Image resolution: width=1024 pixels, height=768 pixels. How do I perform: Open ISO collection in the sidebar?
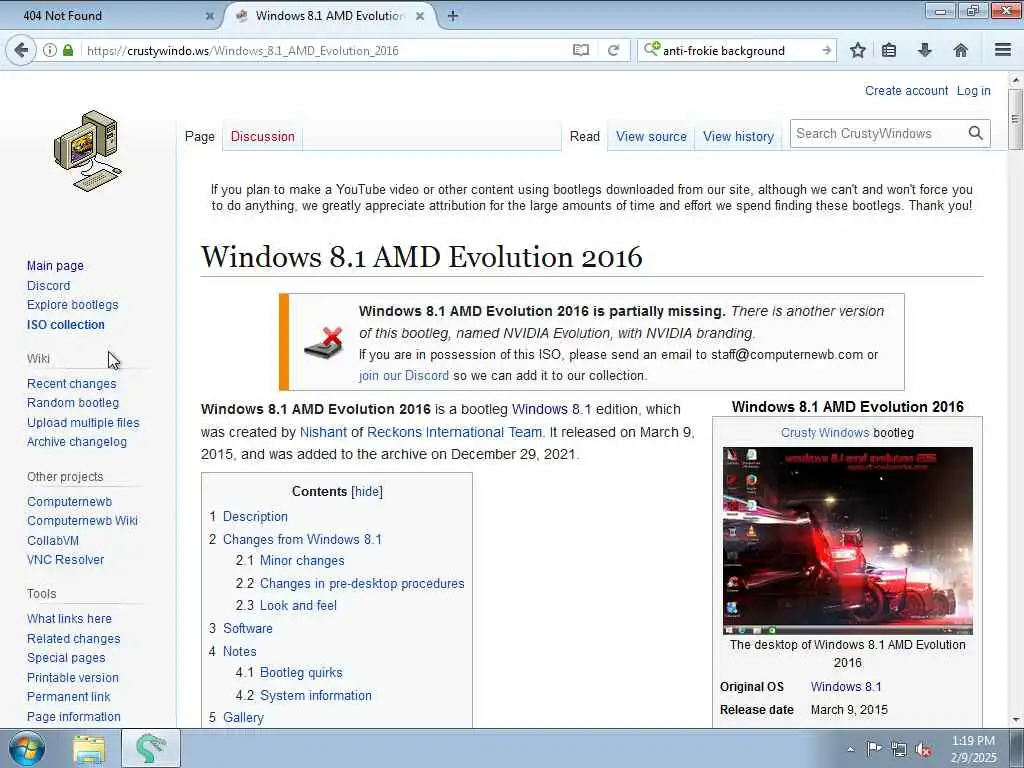65,325
